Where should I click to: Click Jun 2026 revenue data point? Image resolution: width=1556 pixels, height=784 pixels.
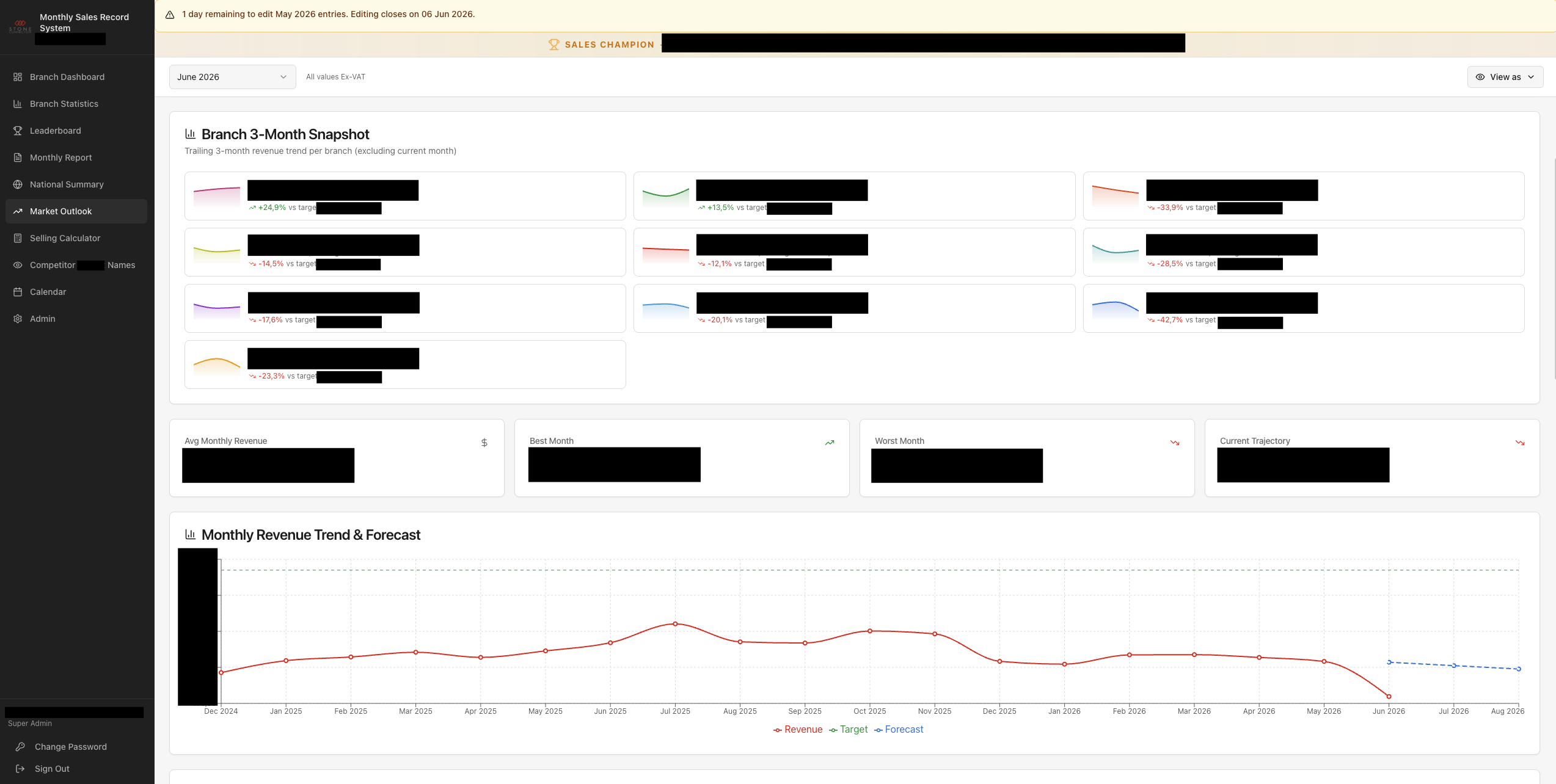point(1389,697)
